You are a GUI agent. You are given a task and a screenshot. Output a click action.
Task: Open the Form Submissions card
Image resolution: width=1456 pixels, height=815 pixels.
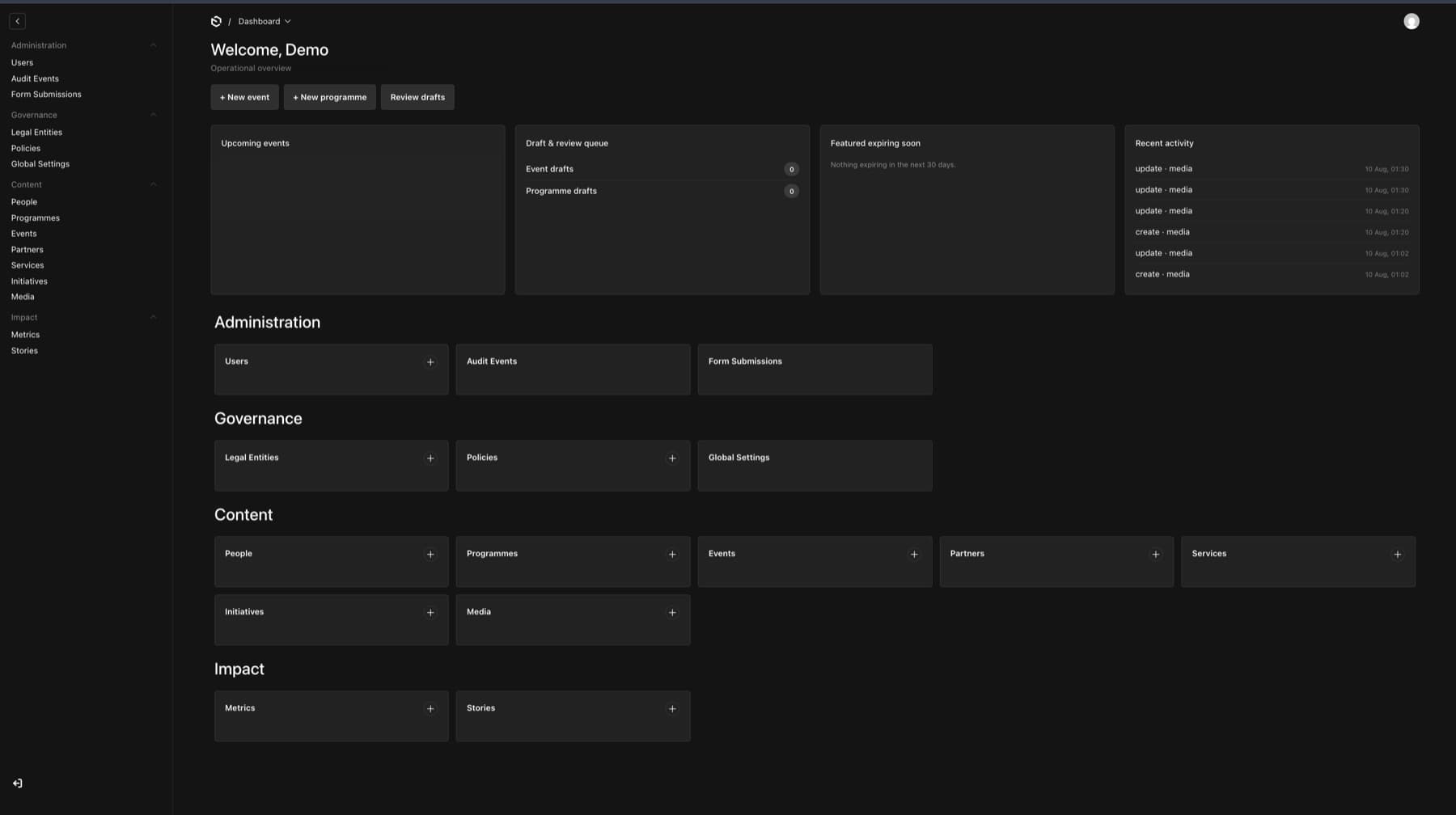click(x=815, y=369)
